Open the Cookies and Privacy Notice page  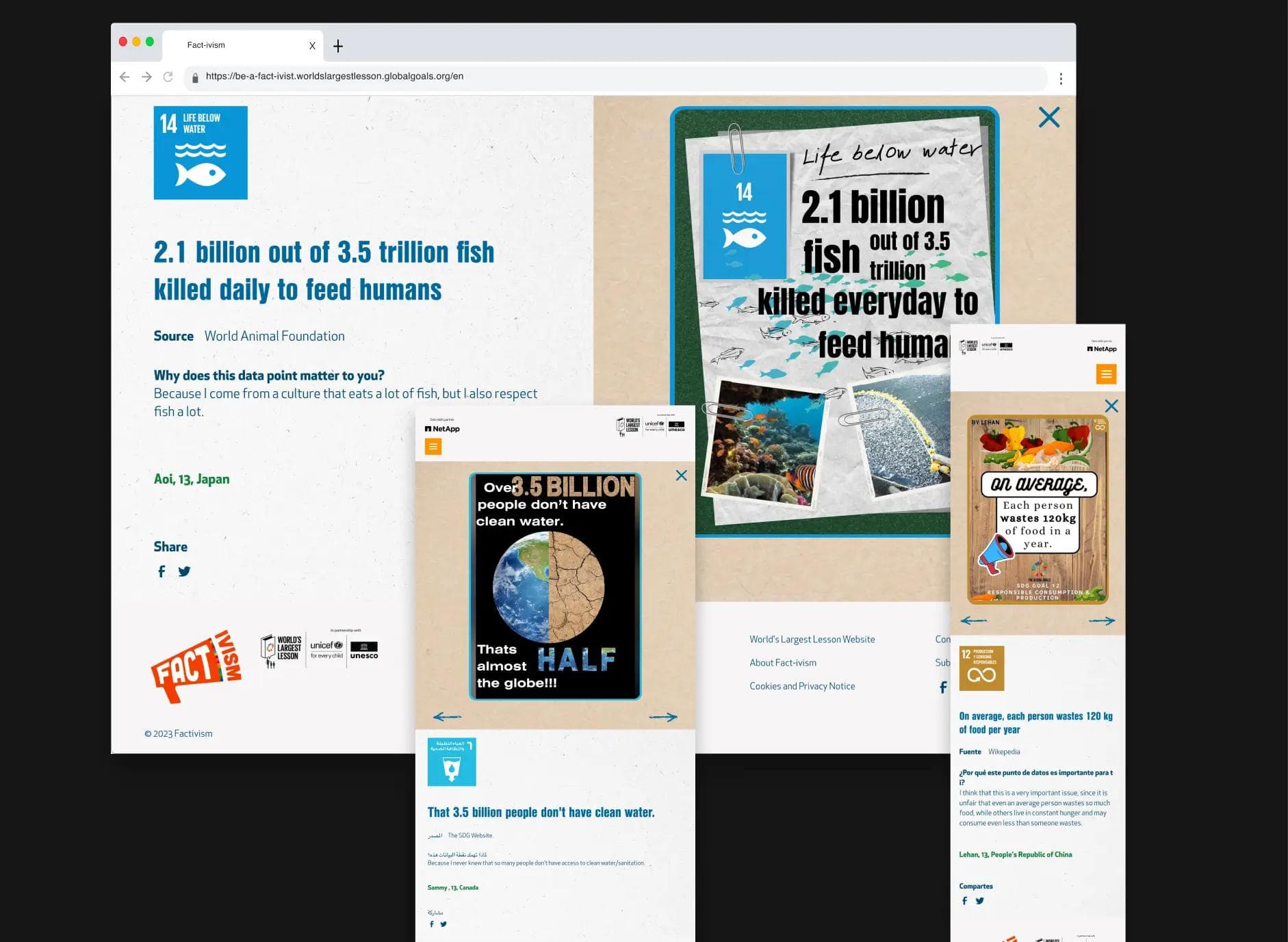coord(802,686)
